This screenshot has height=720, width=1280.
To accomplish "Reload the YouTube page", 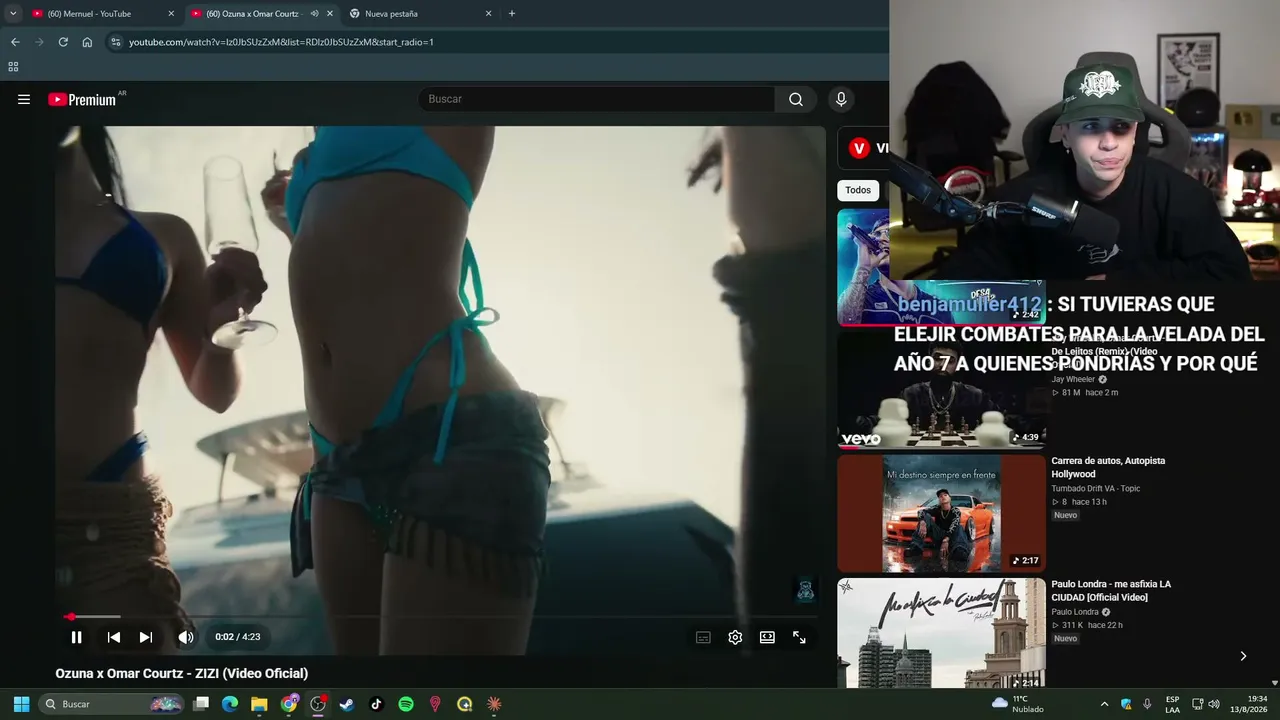I will tap(63, 42).
